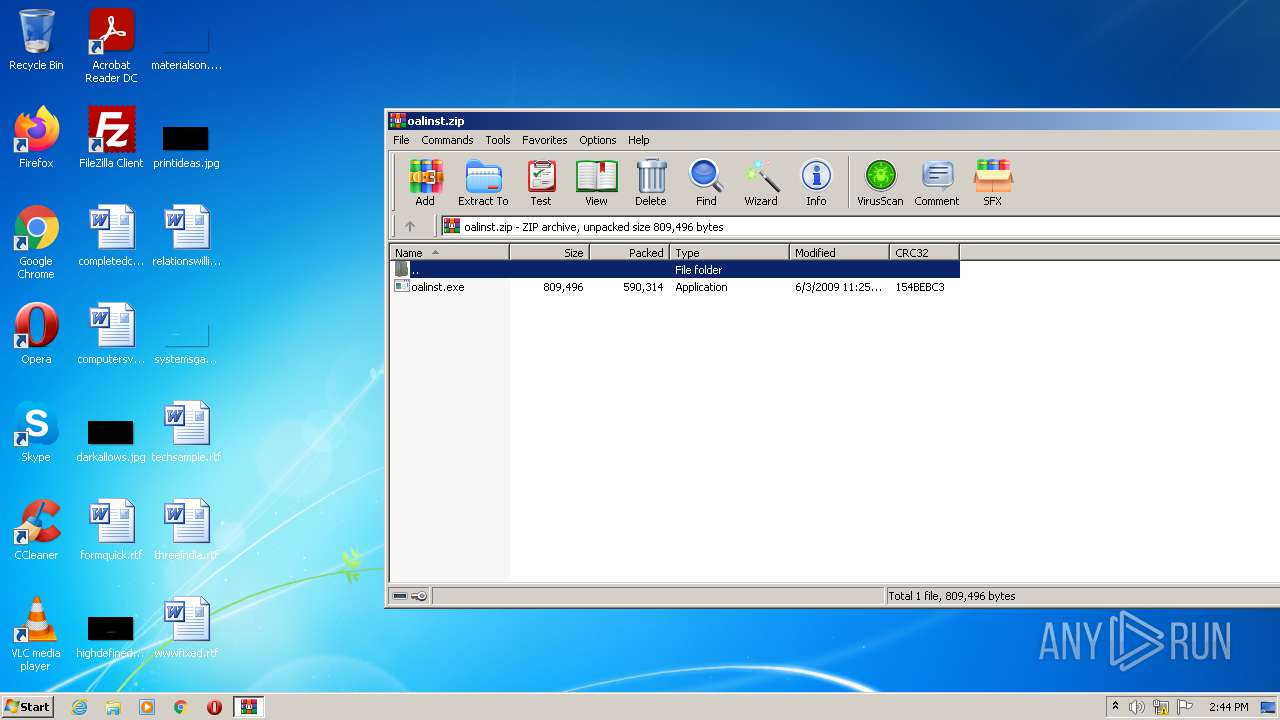Viewport: 1280px width, 720px height.
Task: Click the Delete trash can icon
Action: coord(651,183)
